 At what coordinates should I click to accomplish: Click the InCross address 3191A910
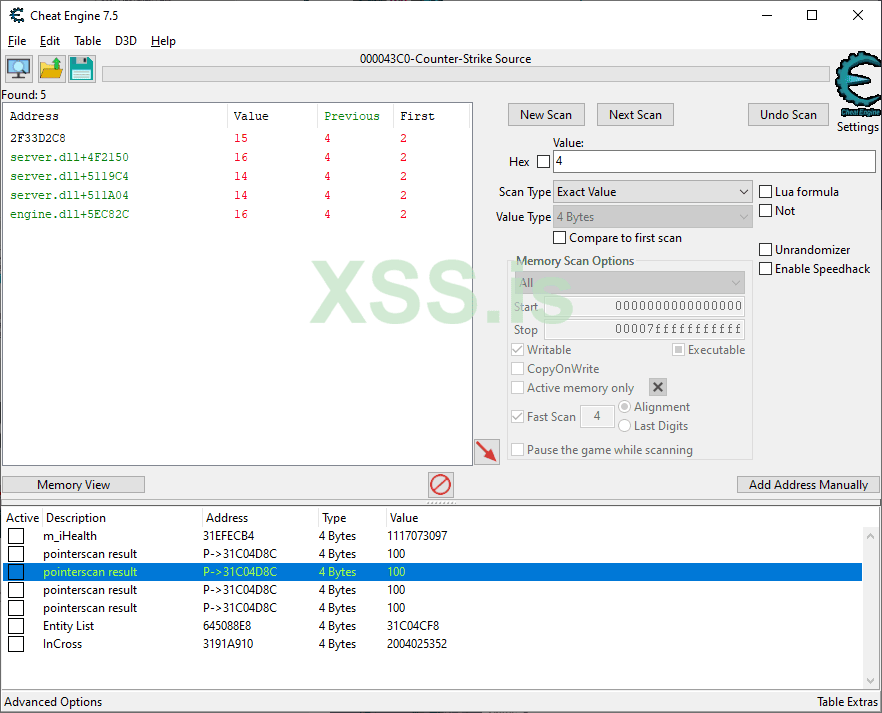(x=228, y=644)
